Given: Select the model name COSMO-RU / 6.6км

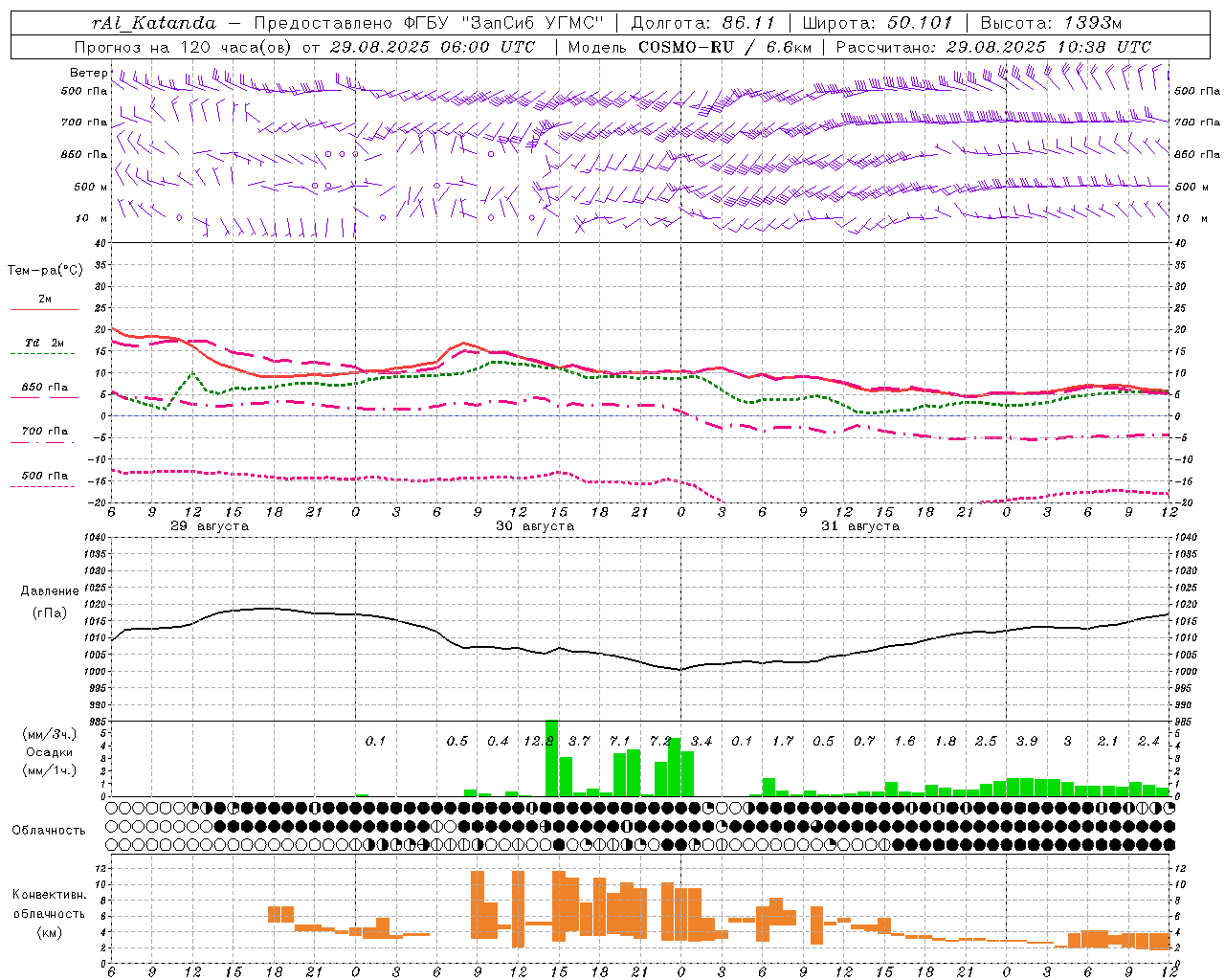Looking at the screenshot, I should pos(724,47).
